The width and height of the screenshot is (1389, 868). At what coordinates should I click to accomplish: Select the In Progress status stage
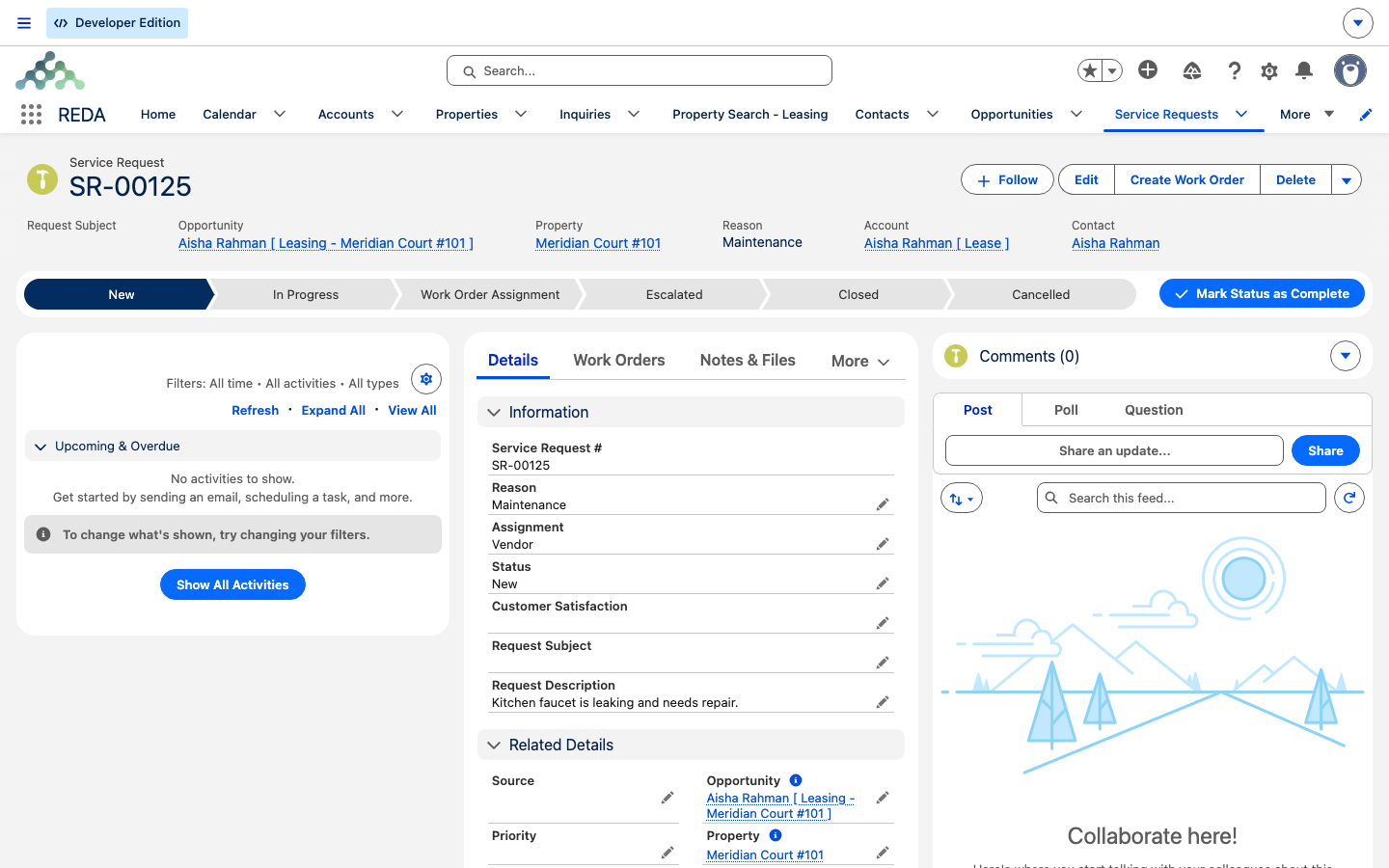(306, 294)
